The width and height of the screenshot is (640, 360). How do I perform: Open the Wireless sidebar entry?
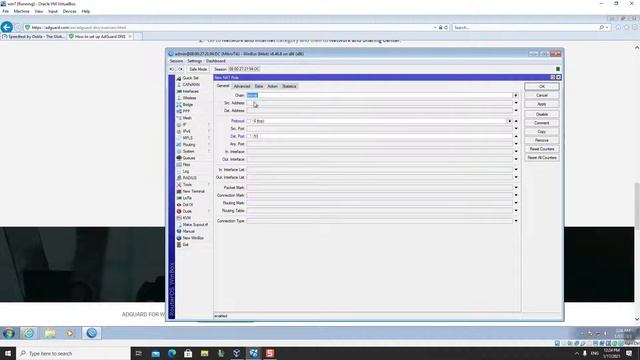pos(189,98)
